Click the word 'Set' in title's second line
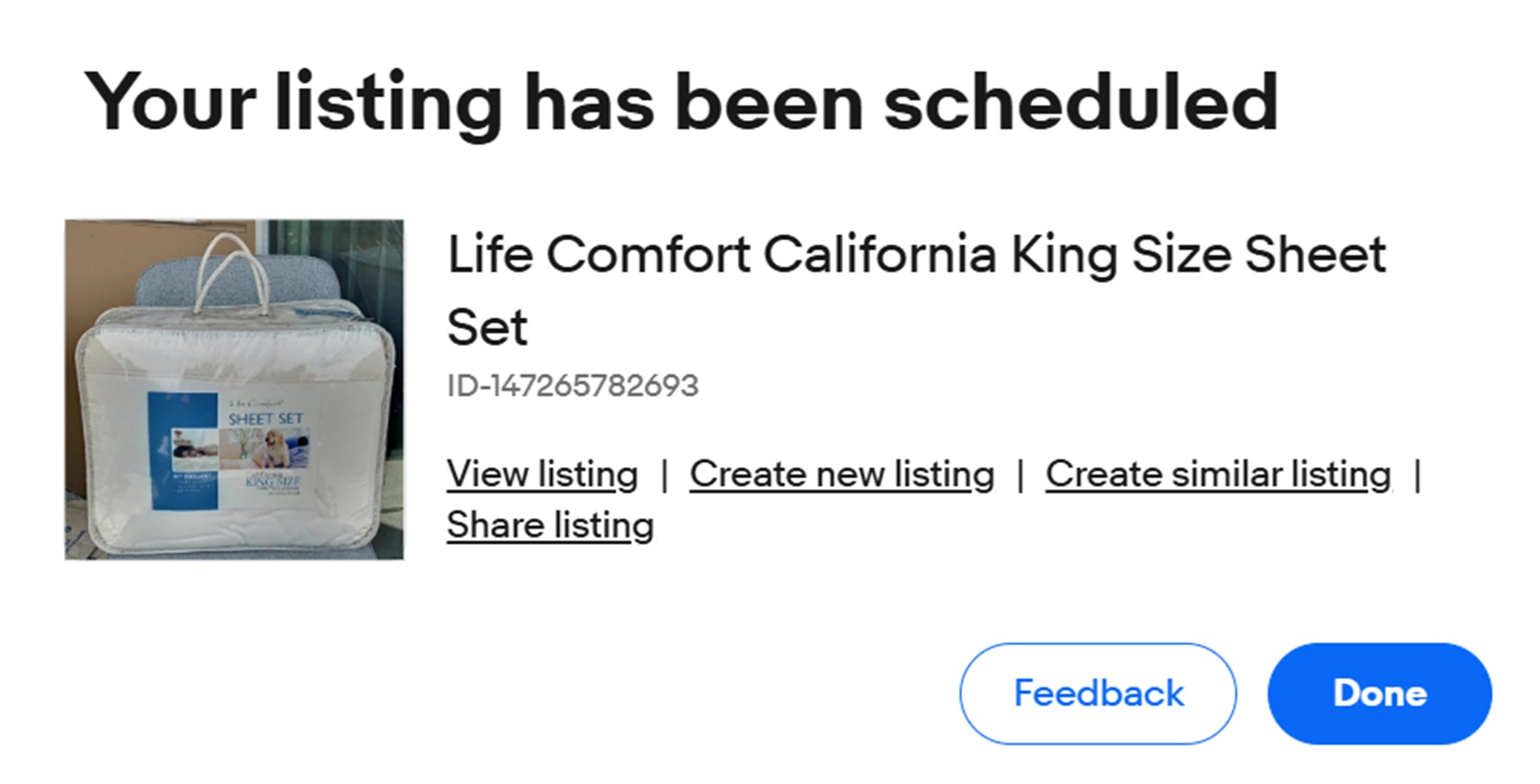This screenshot has height=784, width=1540. pos(487,328)
